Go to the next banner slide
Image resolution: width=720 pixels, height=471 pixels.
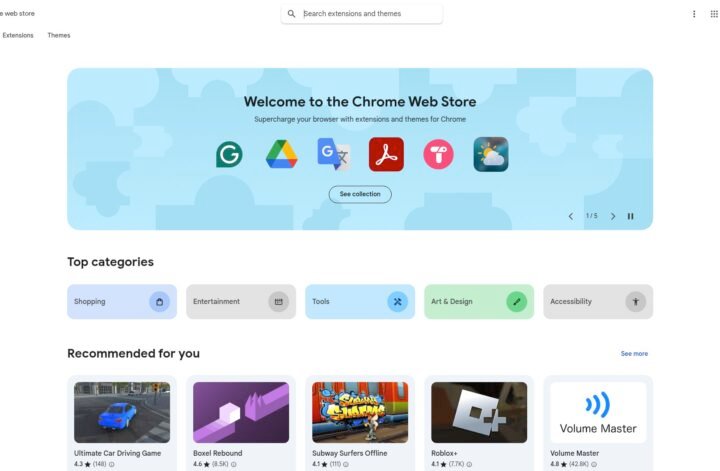(x=613, y=216)
